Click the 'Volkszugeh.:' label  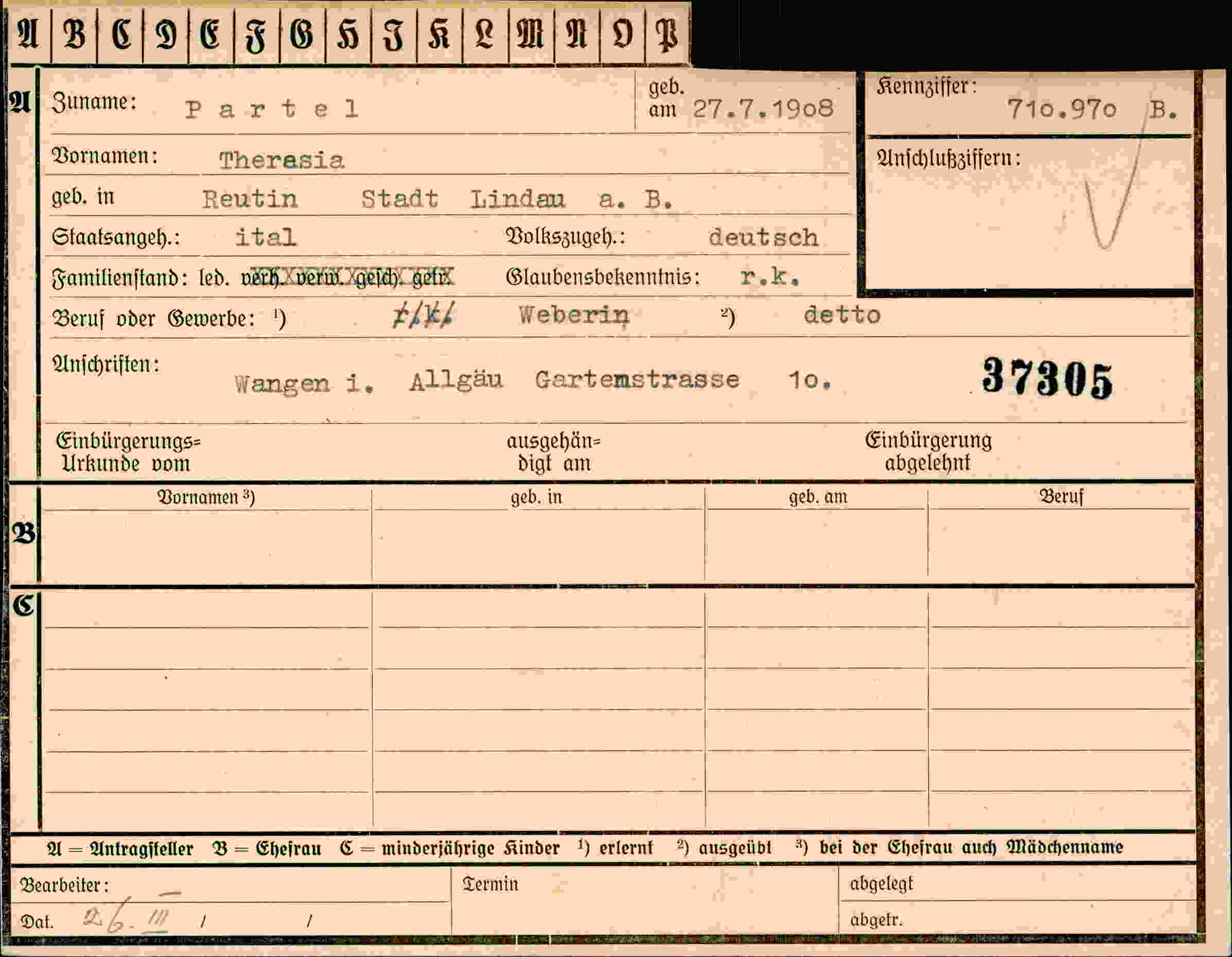566,237
